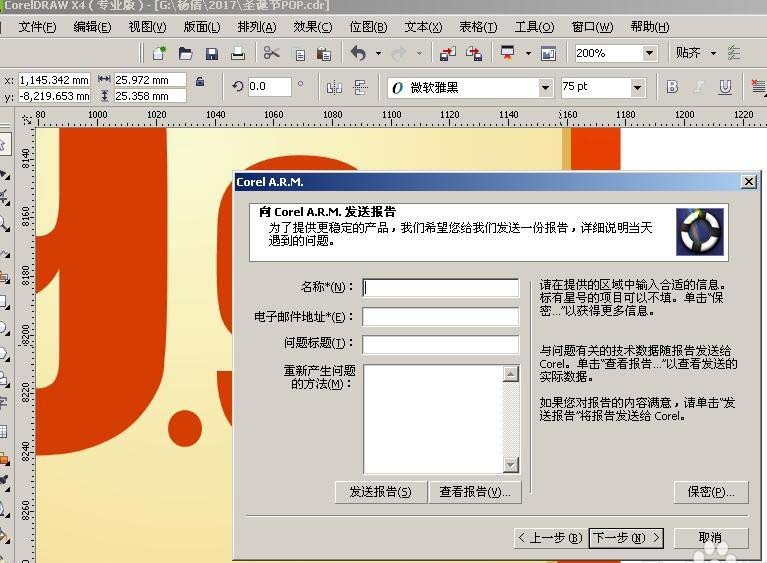Click the Export icon

point(474,53)
